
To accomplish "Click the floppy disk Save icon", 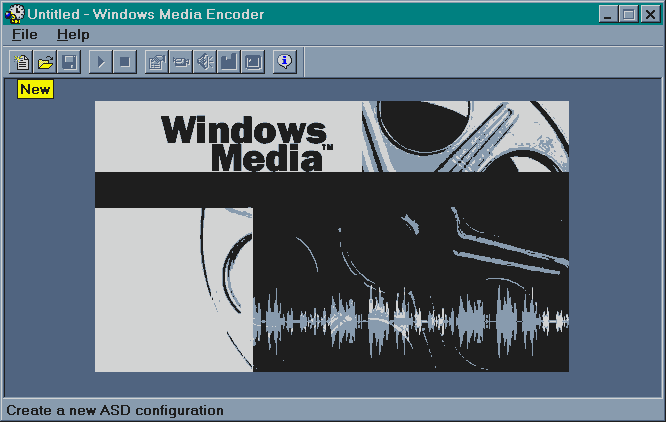I will (x=70, y=62).
